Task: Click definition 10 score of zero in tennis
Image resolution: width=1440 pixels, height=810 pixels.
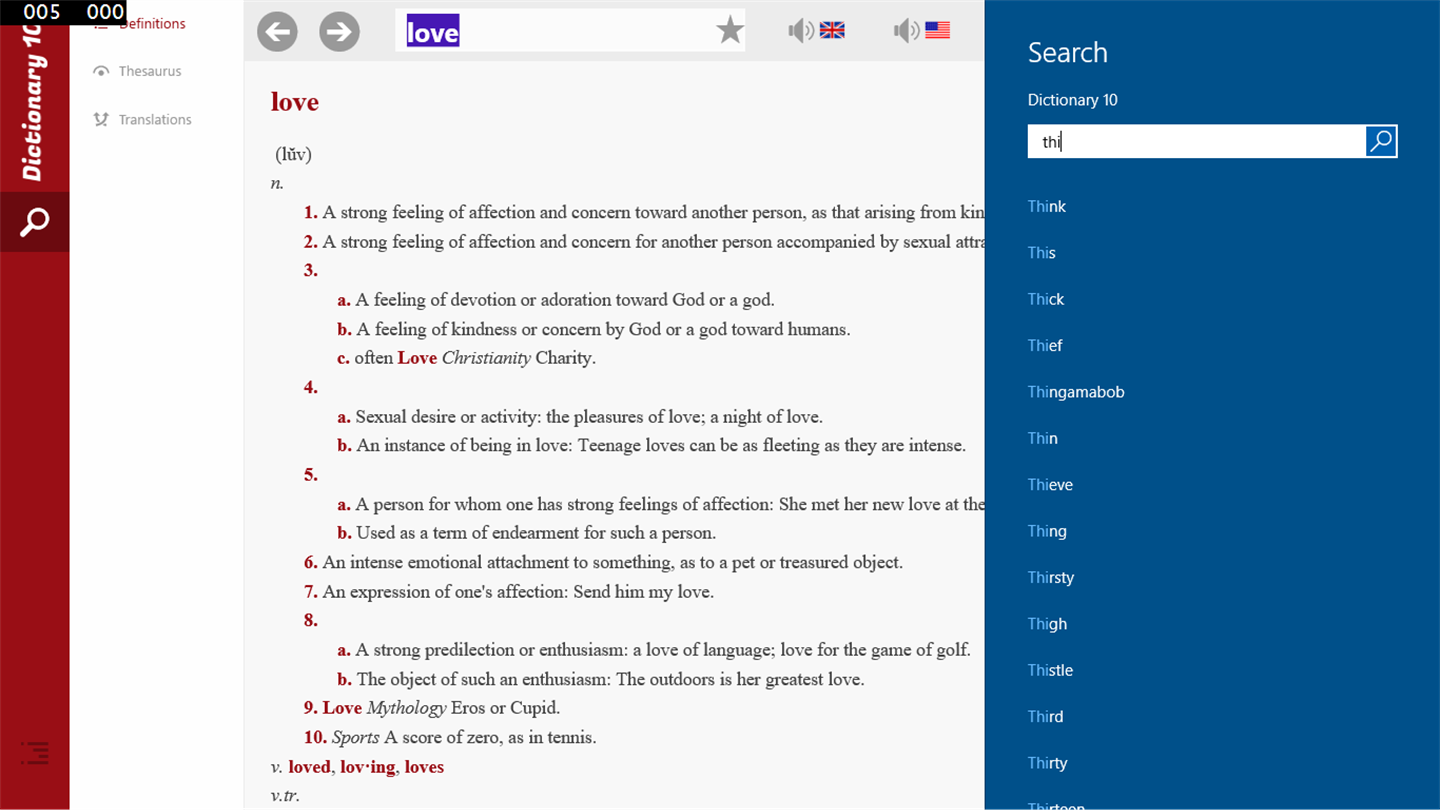Action: click(450, 738)
